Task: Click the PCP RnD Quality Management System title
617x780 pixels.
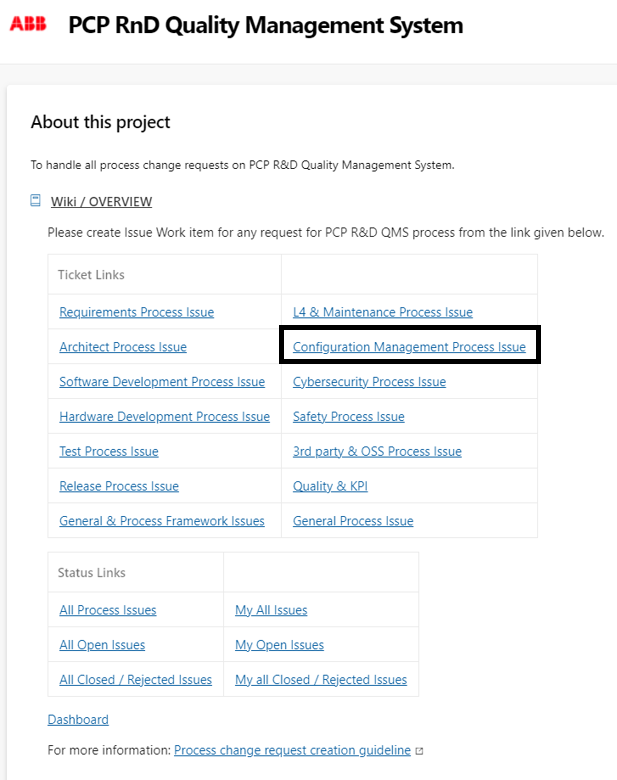Action: pyautogui.click(x=266, y=25)
